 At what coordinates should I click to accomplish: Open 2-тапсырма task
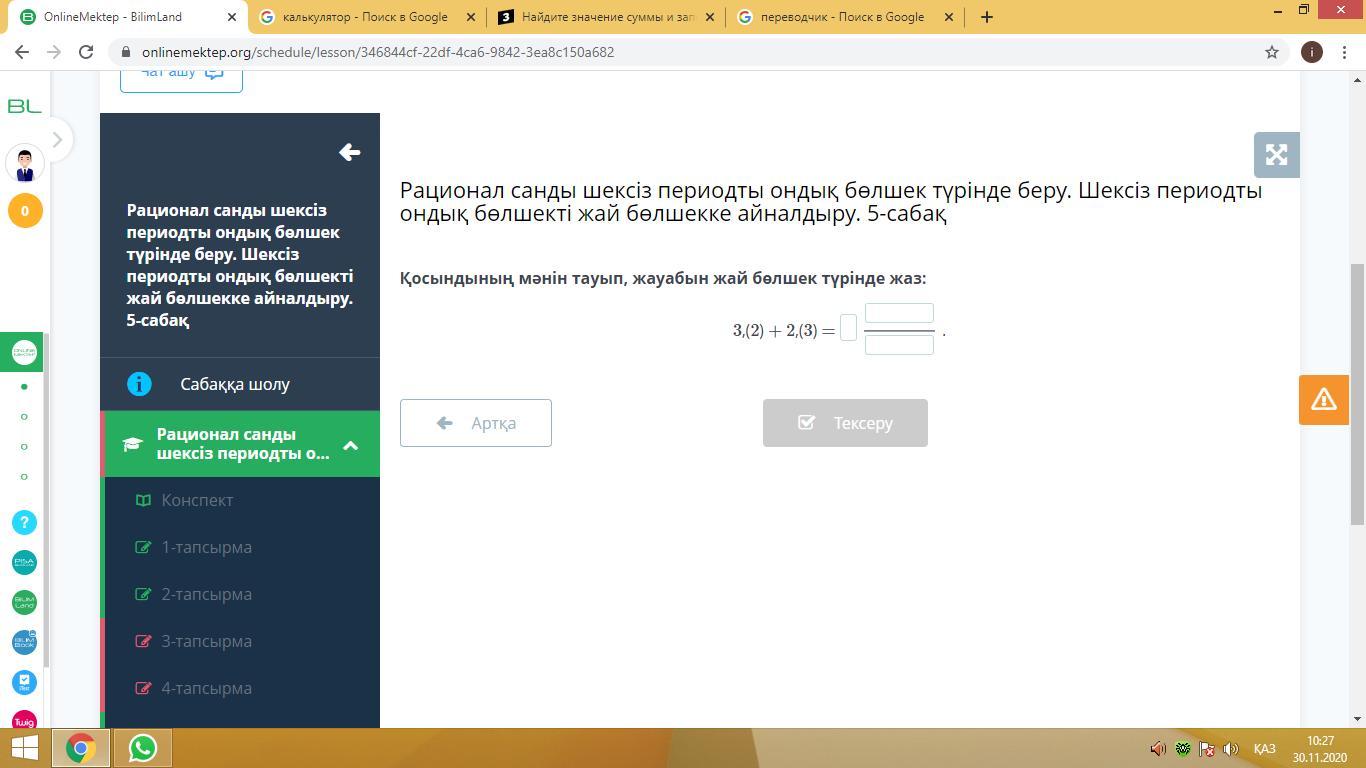click(206, 594)
